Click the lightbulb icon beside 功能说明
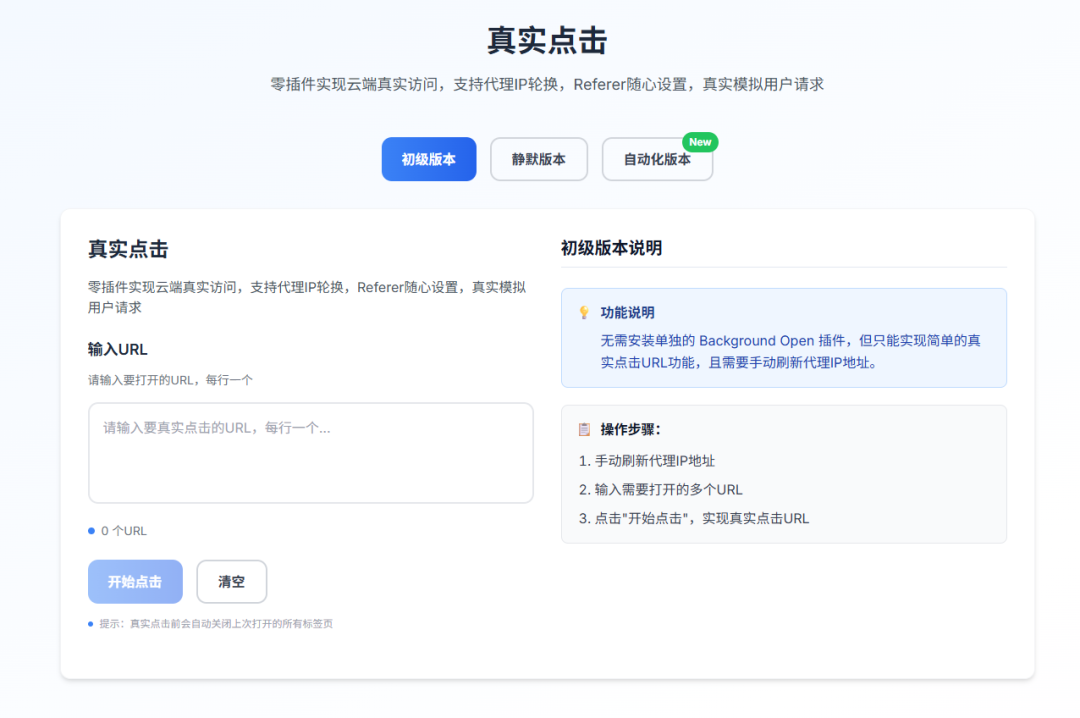This screenshot has height=718, width=1080. [x=584, y=312]
